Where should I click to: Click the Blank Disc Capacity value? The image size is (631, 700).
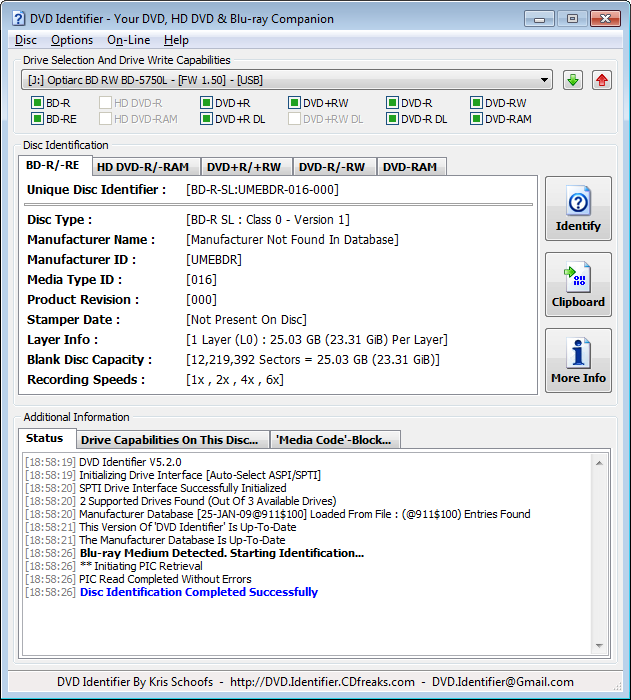[x=313, y=360]
